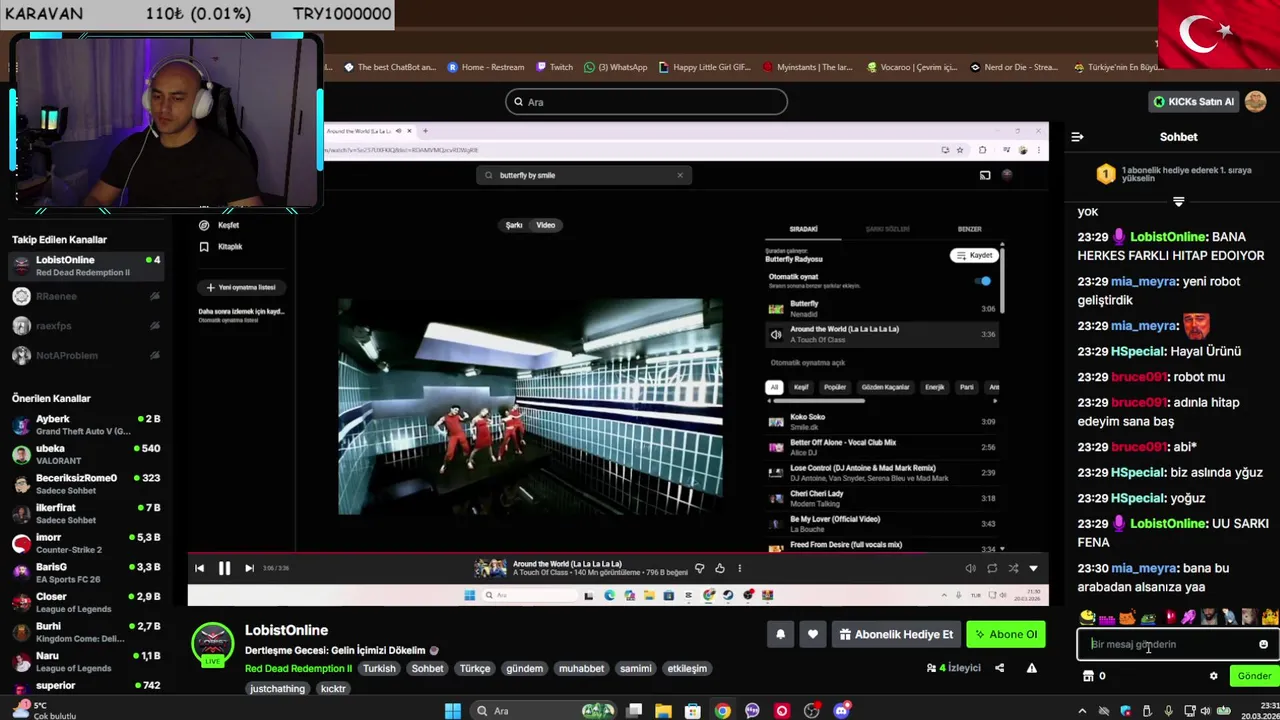Toggle repeat in the music player bar

[992, 568]
